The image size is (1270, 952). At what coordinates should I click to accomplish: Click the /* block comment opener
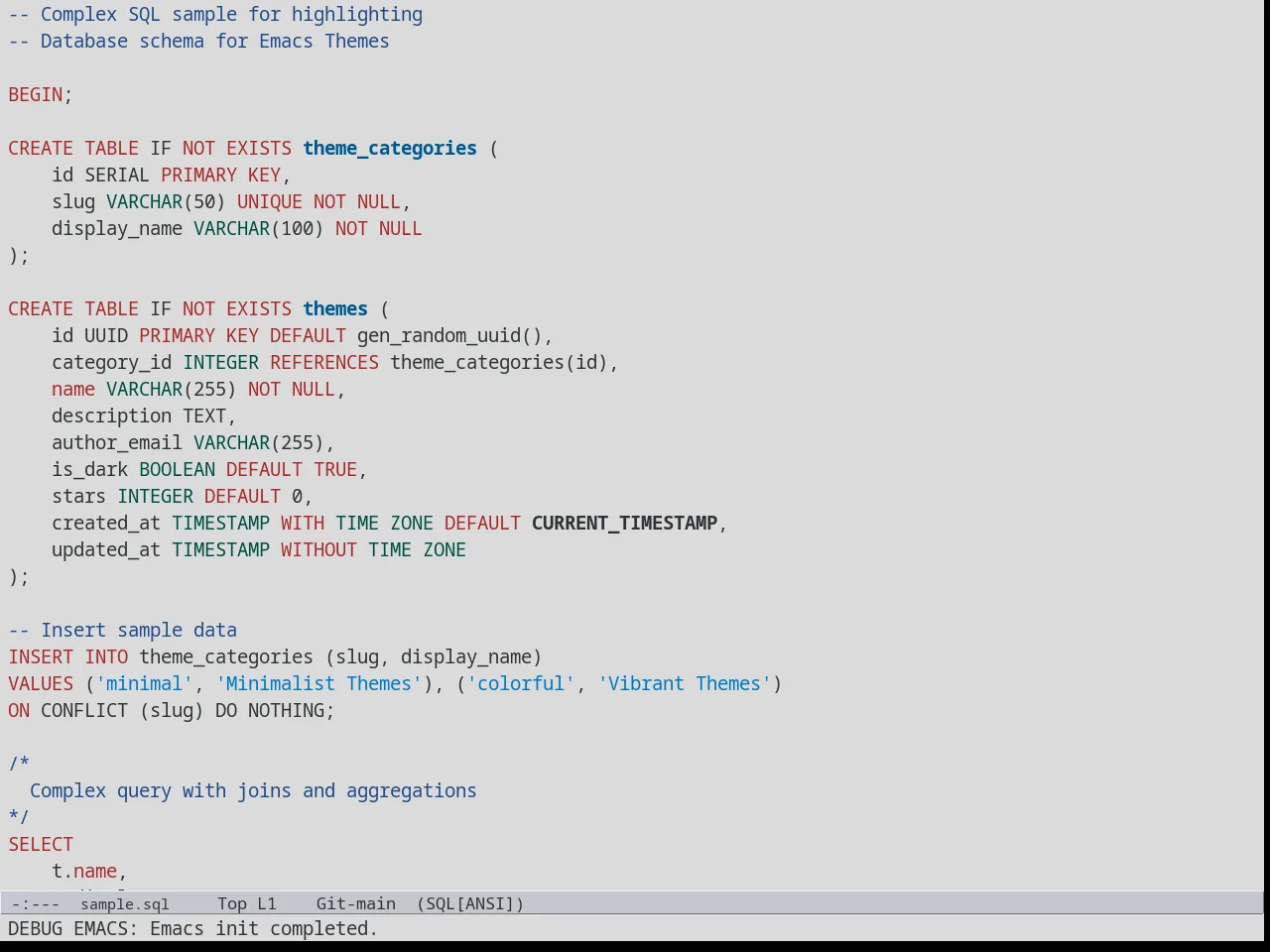tap(19, 765)
